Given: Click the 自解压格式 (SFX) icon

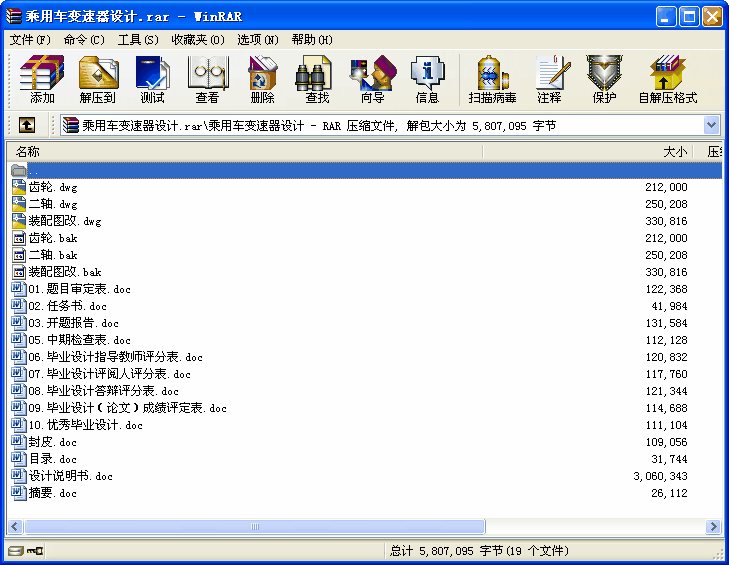Looking at the screenshot, I should [667, 80].
